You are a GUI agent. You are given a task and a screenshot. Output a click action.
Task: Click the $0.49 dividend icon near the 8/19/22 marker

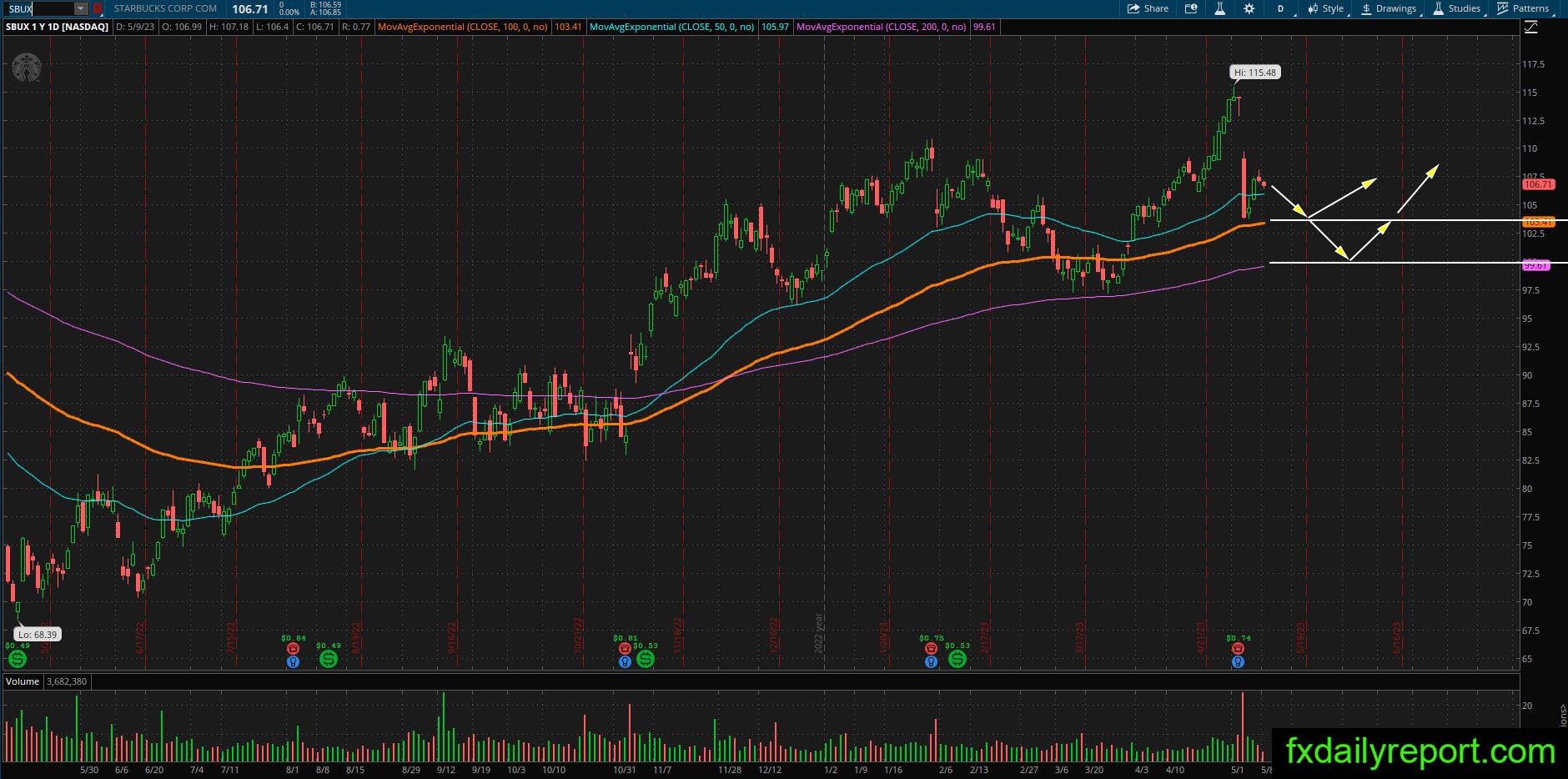click(329, 659)
